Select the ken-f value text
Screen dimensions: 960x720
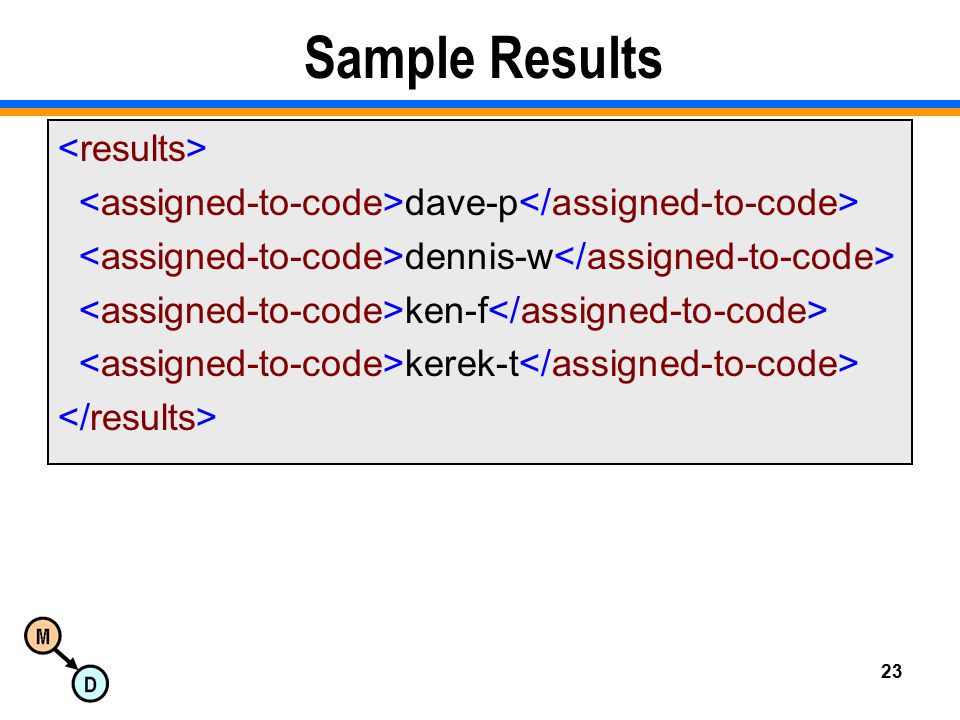pyautogui.click(x=446, y=310)
